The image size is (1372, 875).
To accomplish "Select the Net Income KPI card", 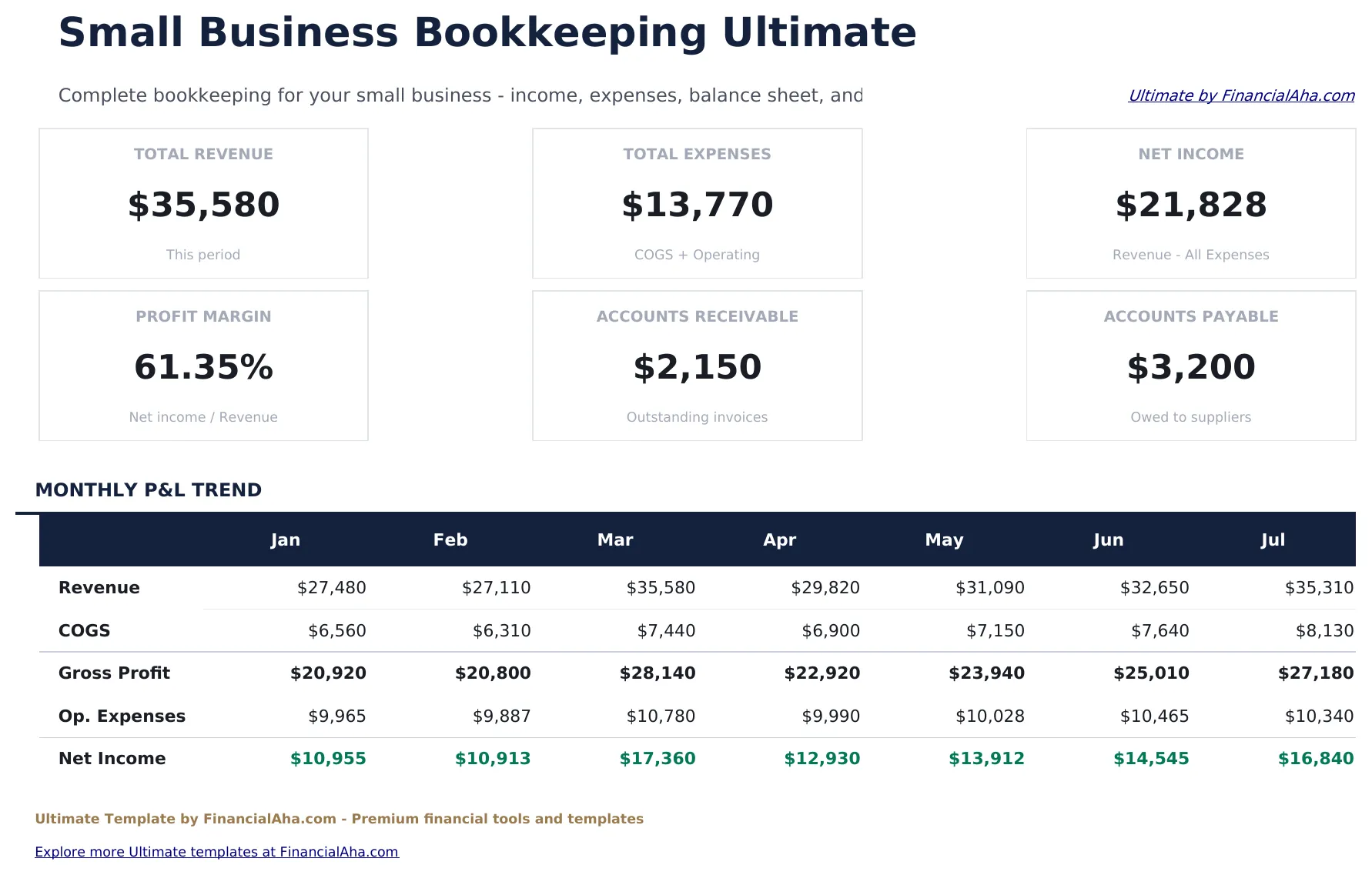I will click(1190, 203).
